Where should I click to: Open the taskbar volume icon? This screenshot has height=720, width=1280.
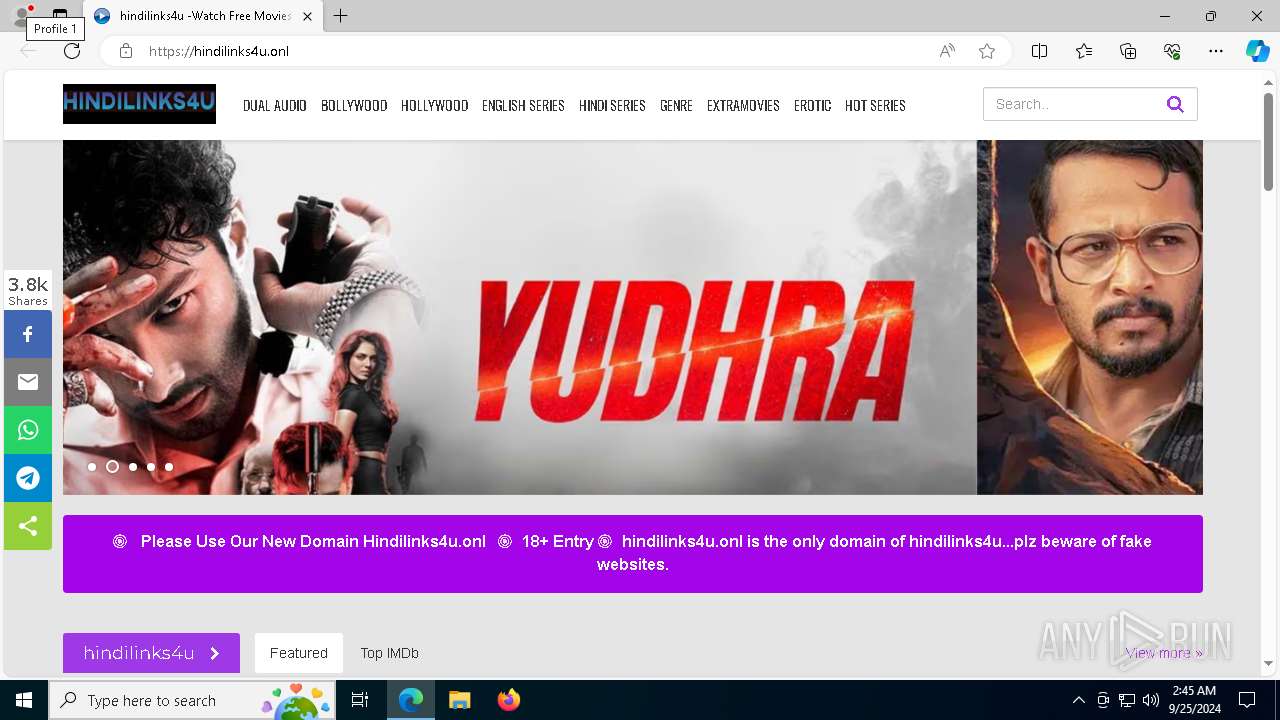[x=1151, y=700]
